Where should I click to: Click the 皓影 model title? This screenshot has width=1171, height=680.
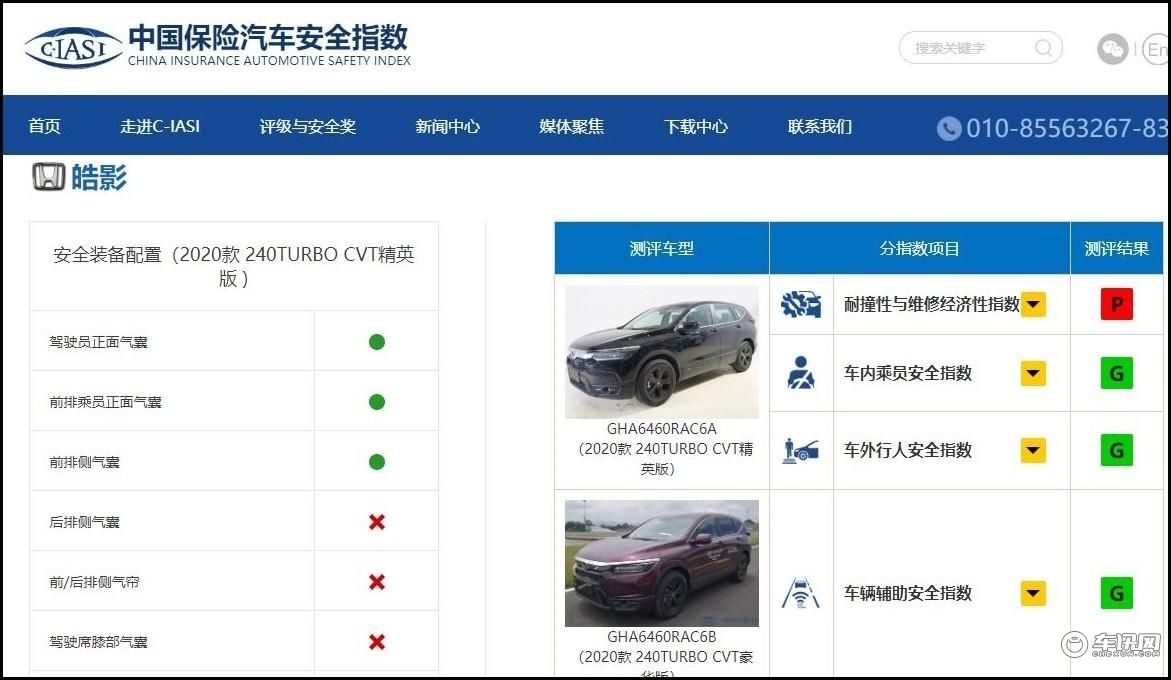pos(99,177)
